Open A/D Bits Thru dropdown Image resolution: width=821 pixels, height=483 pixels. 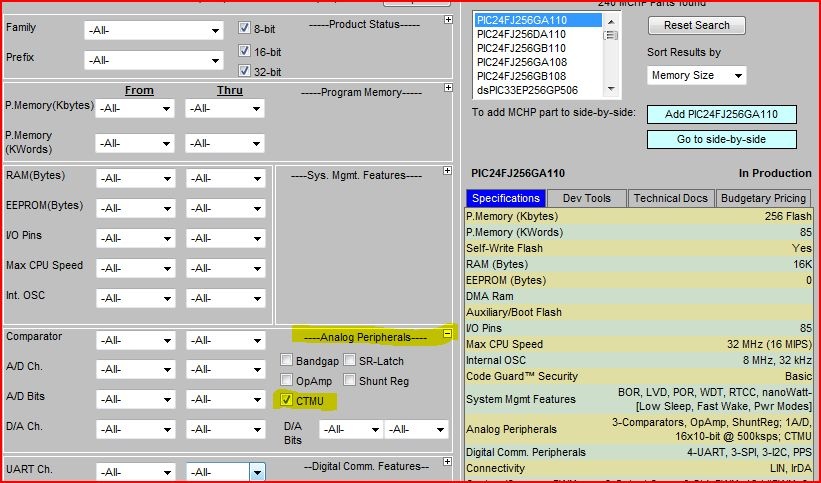[226, 399]
